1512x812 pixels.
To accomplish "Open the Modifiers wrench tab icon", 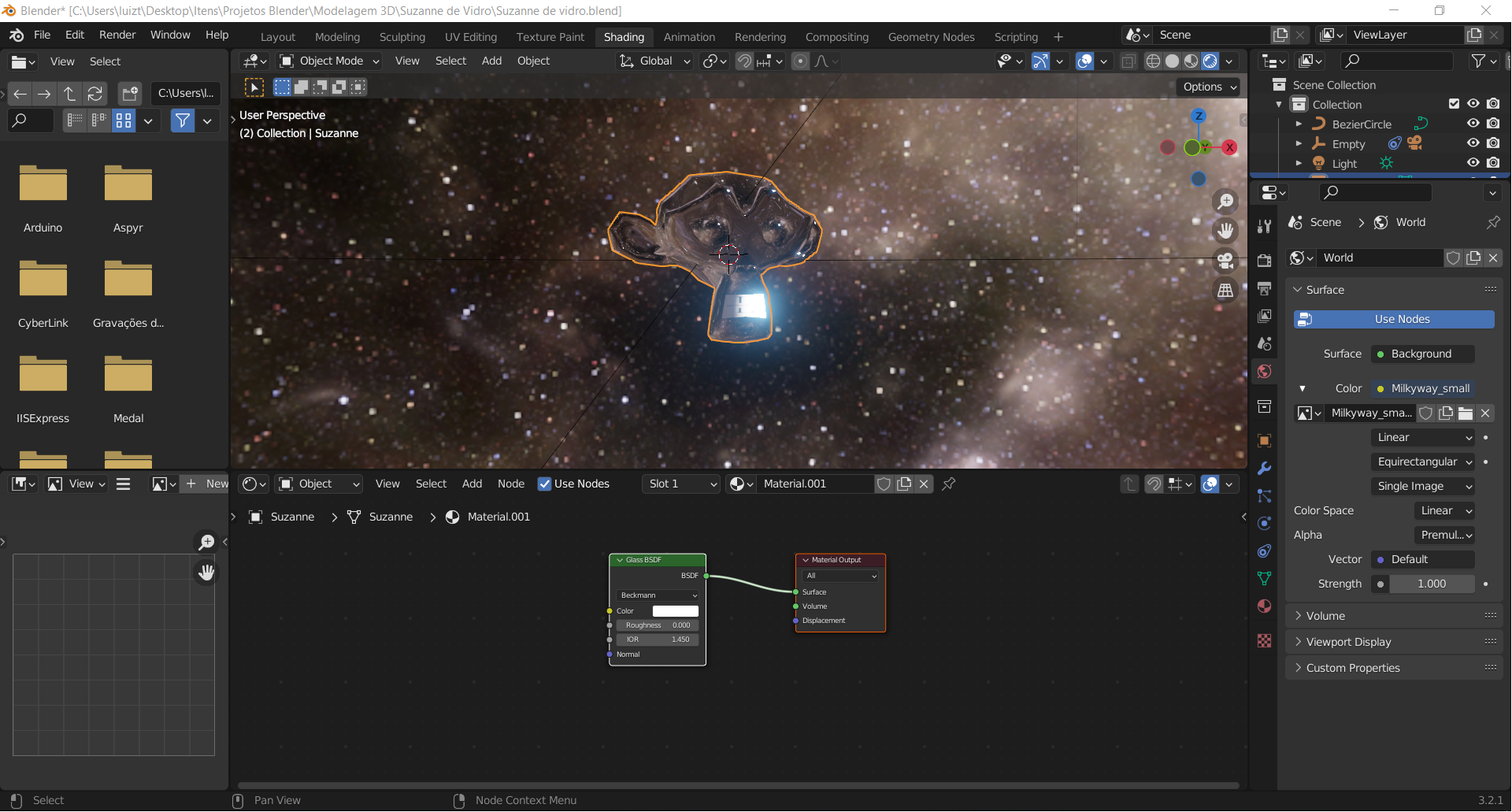I will [1265, 468].
